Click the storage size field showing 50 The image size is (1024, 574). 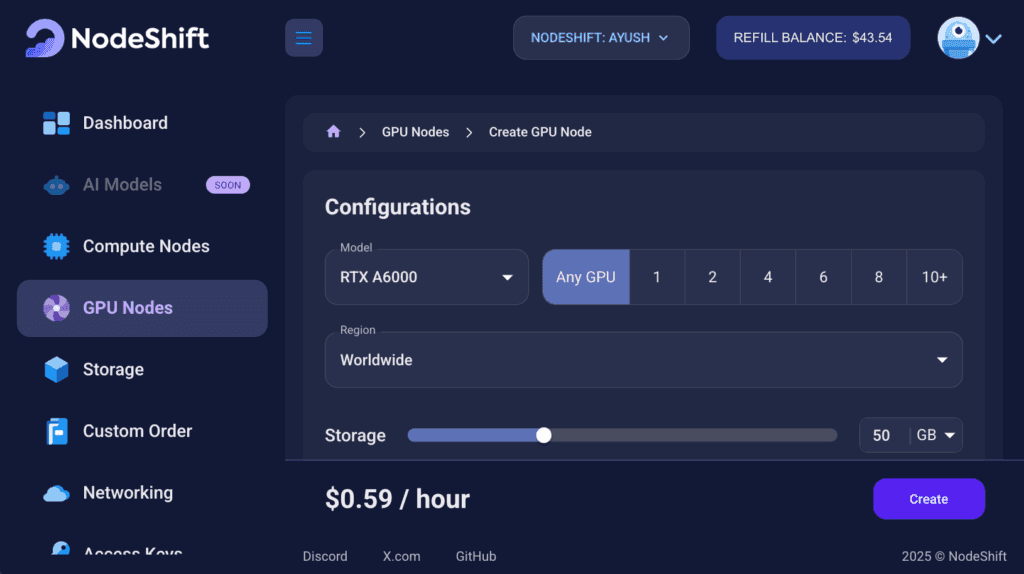[x=883, y=435]
